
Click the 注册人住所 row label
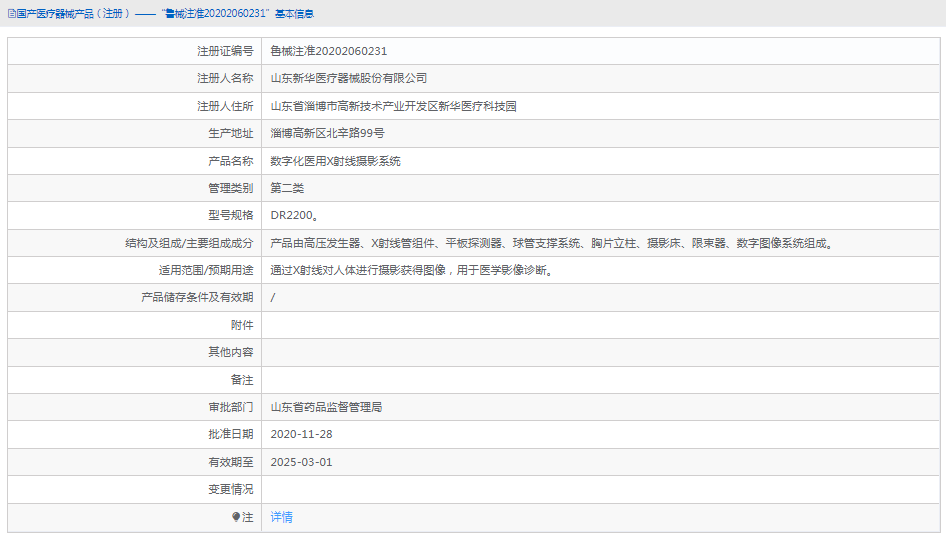[225, 106]
